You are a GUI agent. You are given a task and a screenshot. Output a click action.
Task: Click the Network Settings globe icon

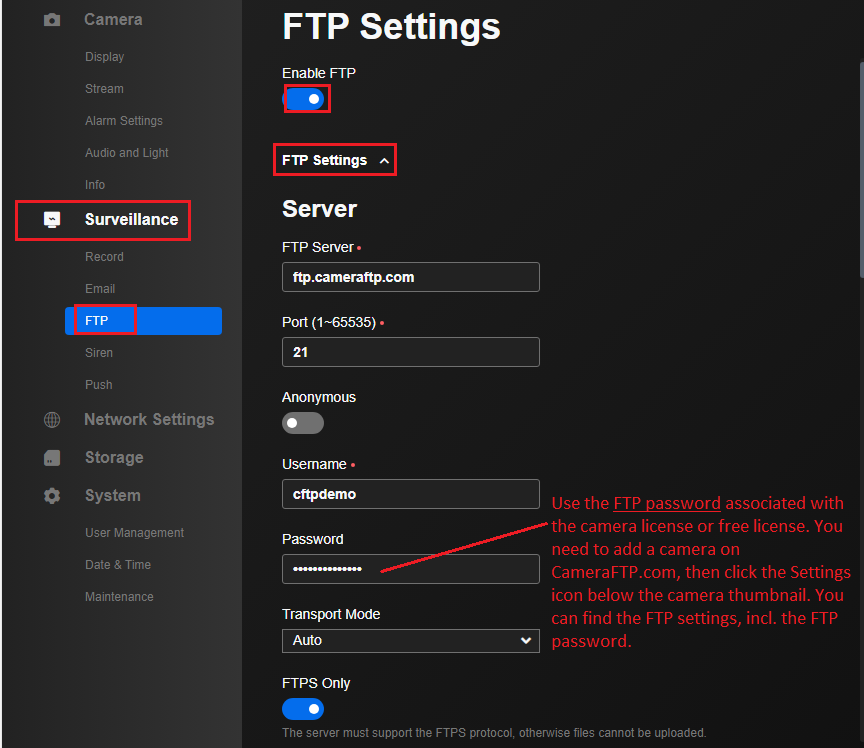tap(52, 420)
